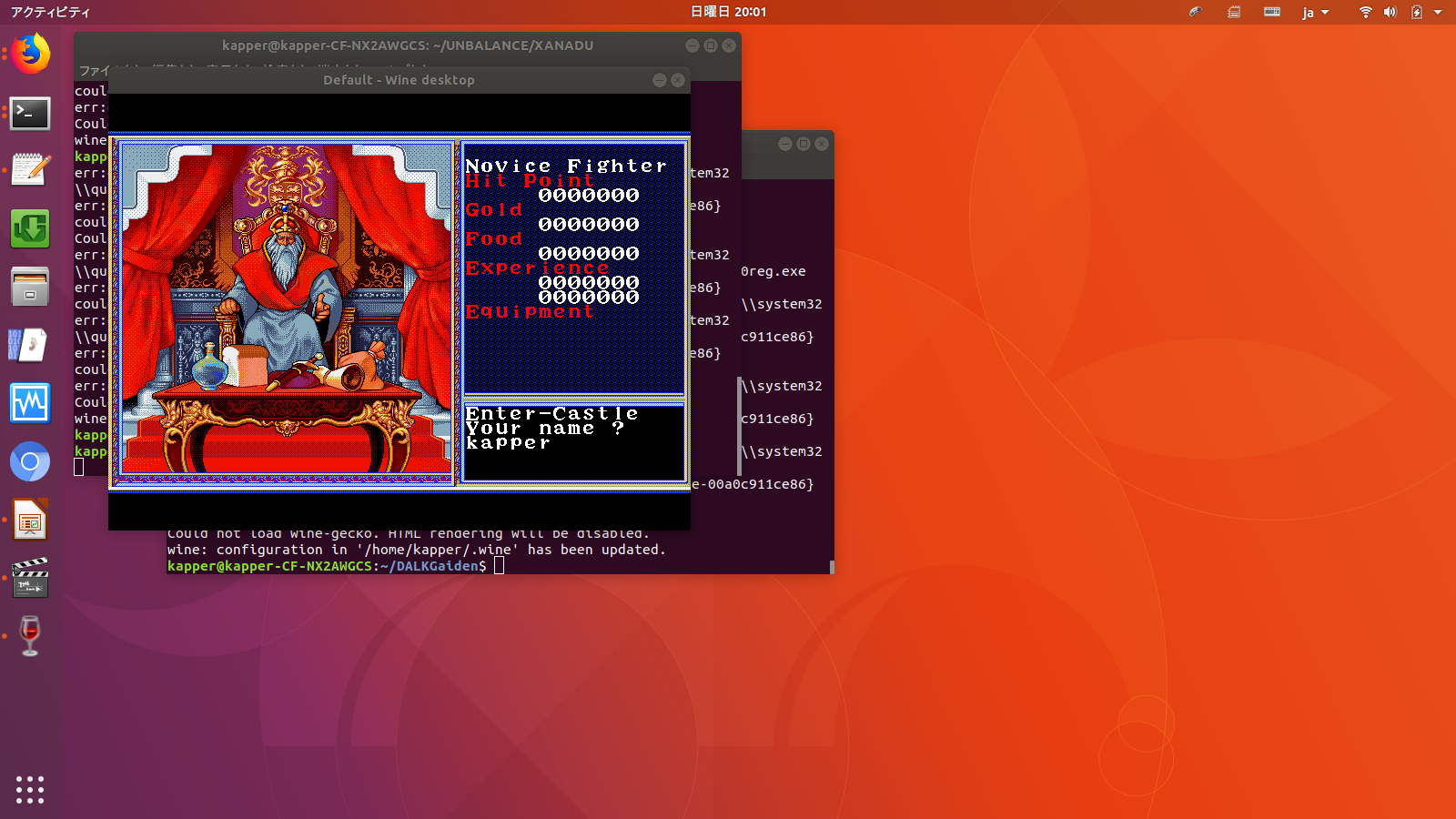Click the on-screen keyboard tray icon

tap(1272, 12)
